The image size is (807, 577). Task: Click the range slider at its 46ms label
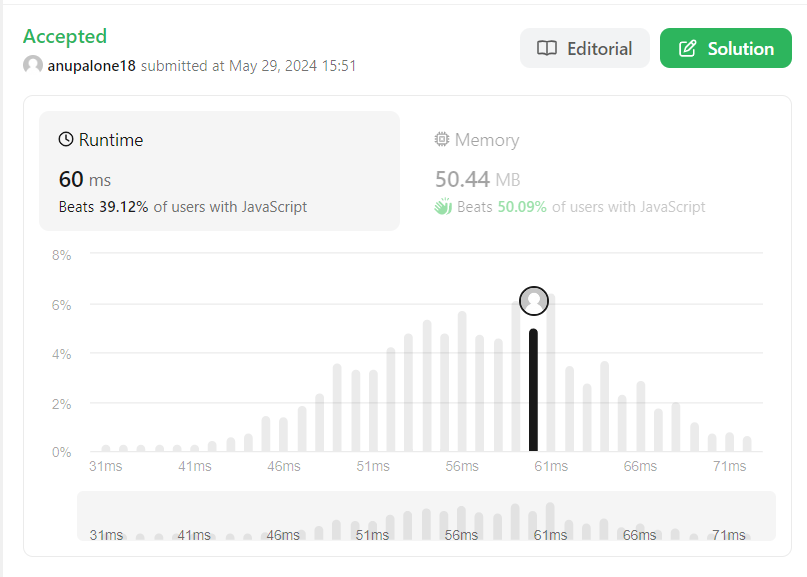point(283,535)
